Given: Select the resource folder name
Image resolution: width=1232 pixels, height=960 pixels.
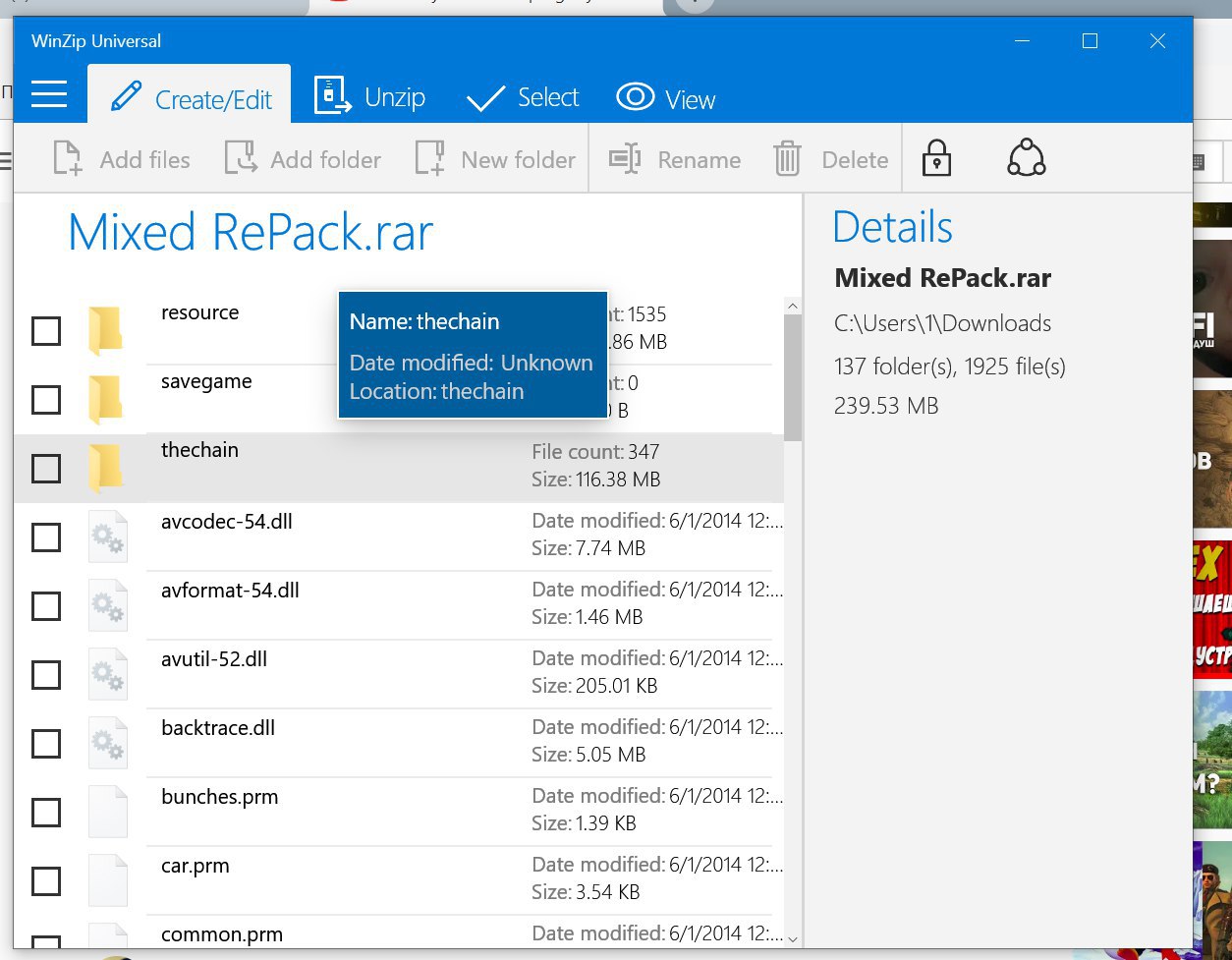Looking at the screenshot, I should coord(199,312).
